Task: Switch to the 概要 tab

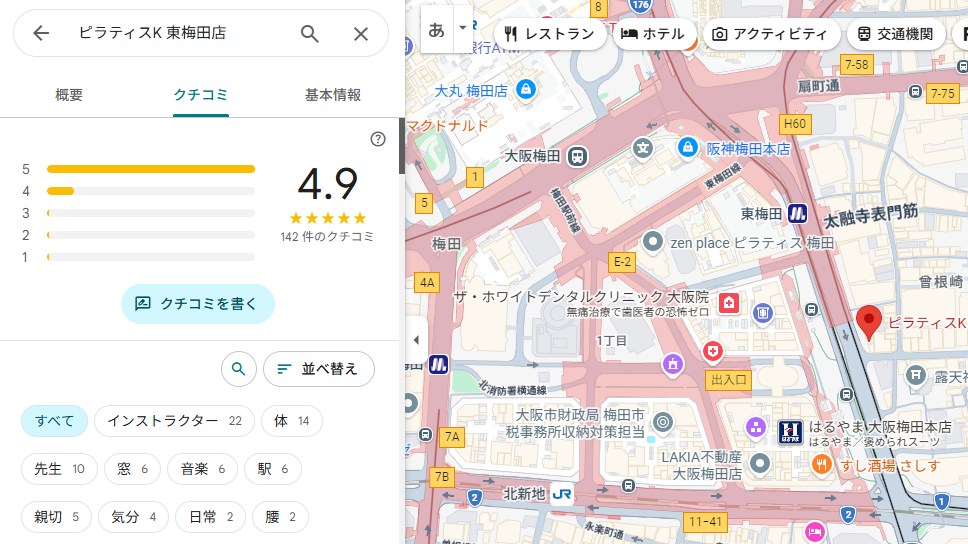Action: pos(69,95)
